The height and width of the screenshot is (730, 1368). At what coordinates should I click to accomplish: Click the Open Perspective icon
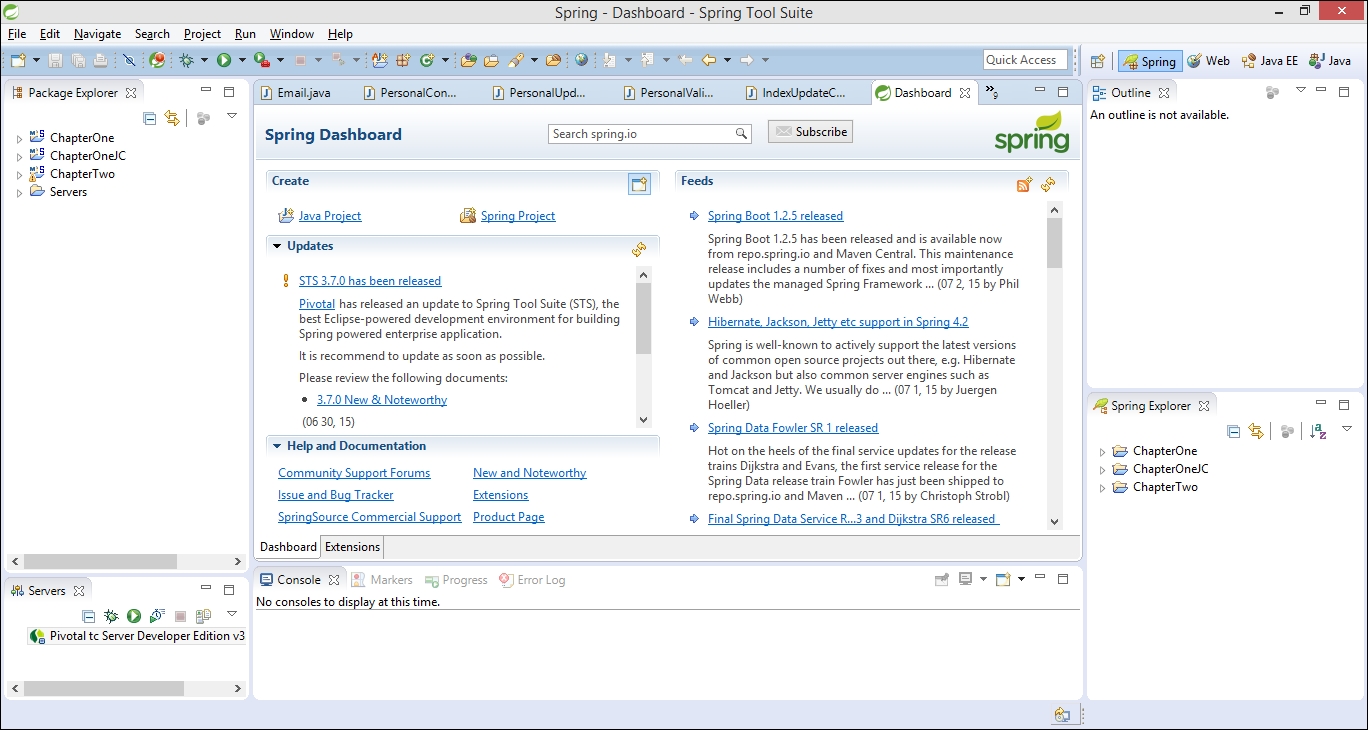[x=1097, y=61]
